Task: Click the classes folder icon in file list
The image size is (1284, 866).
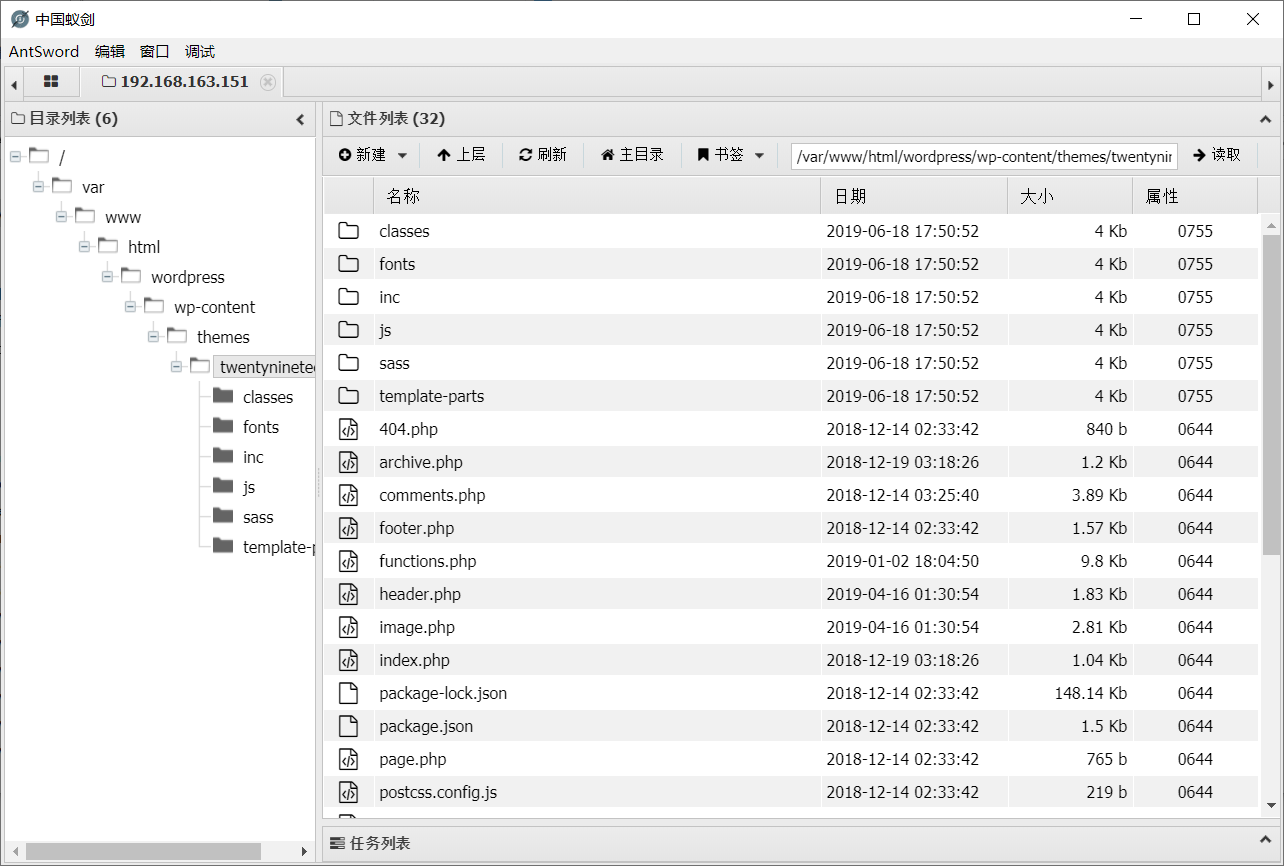Action: (348, 231)
